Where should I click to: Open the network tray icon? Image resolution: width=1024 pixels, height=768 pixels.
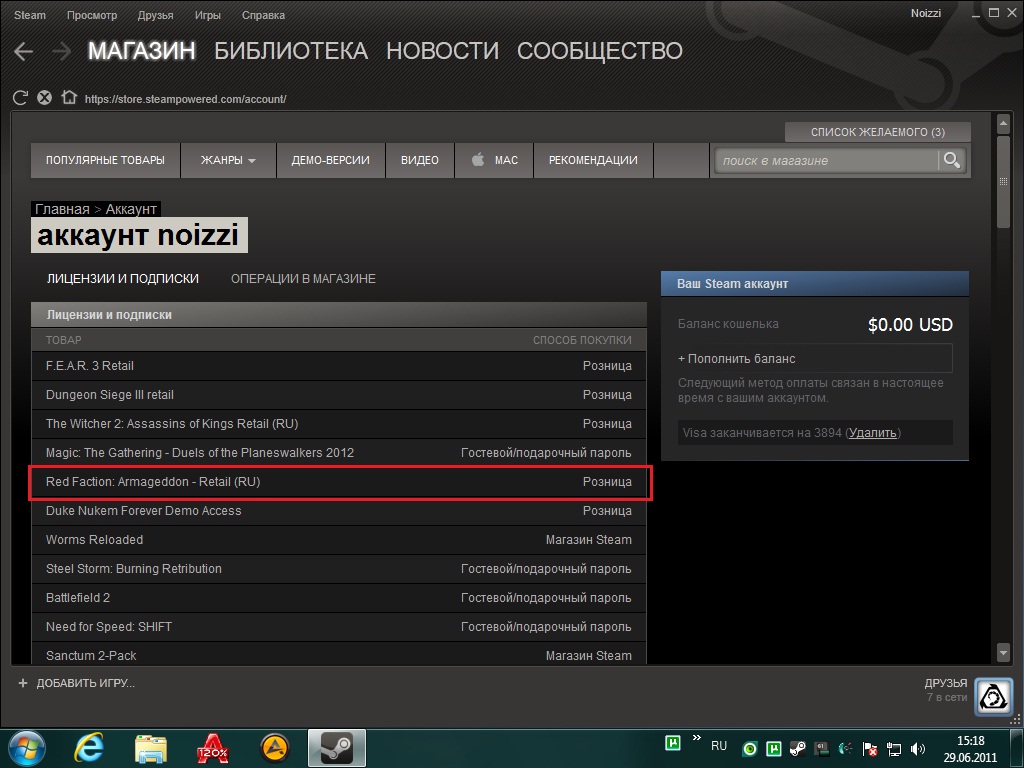pos(893,749)
